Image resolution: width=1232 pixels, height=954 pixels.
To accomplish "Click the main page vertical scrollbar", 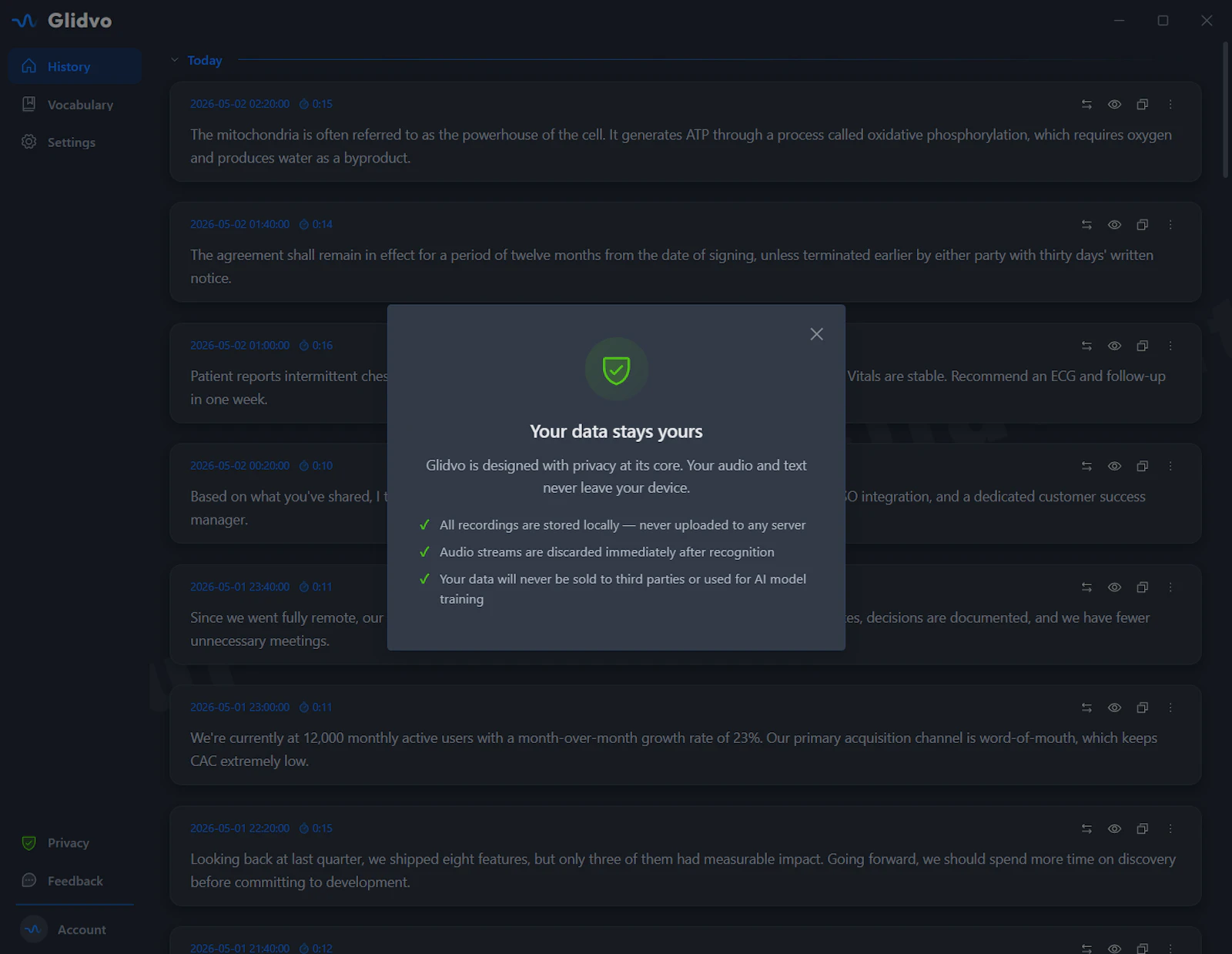I will click(1225, 110).
